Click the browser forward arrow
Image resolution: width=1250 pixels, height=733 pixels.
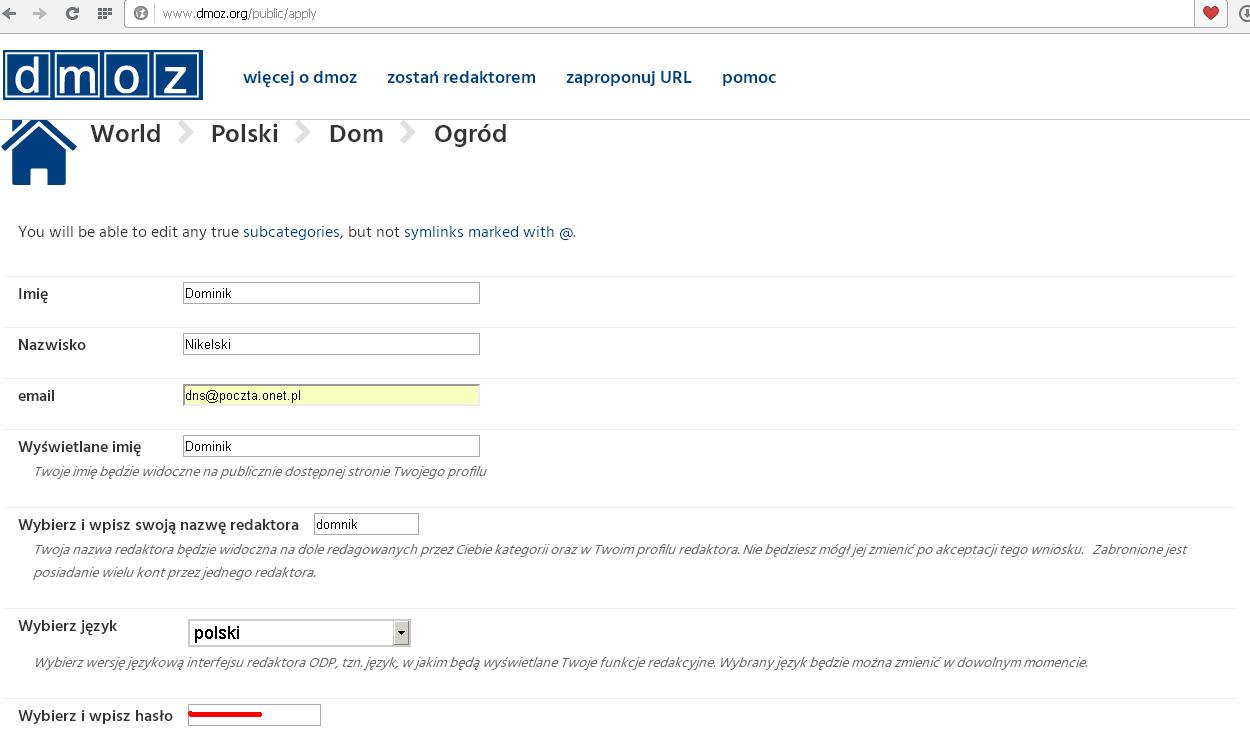40,14
